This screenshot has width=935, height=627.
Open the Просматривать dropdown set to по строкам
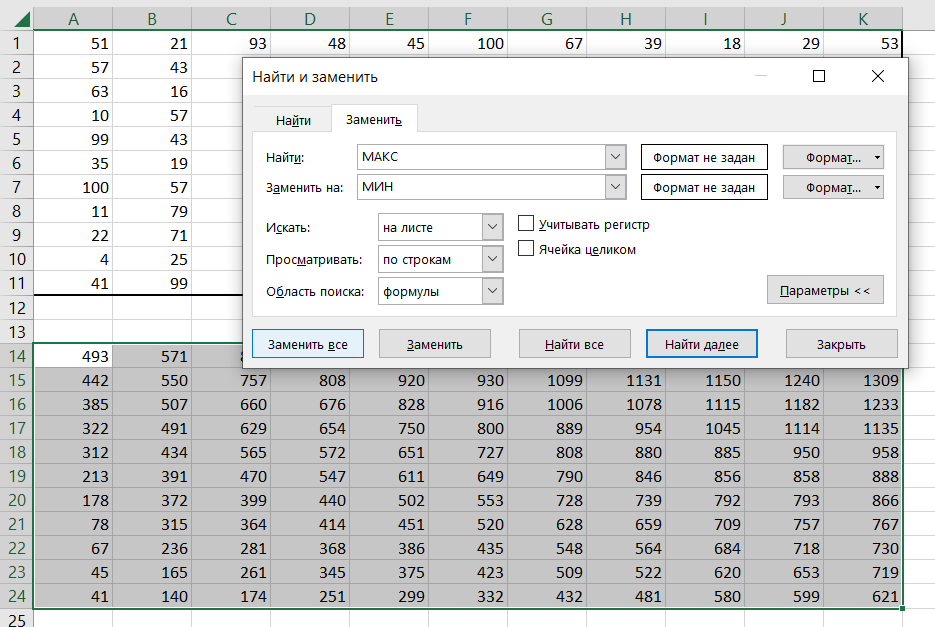coord(440,259)
